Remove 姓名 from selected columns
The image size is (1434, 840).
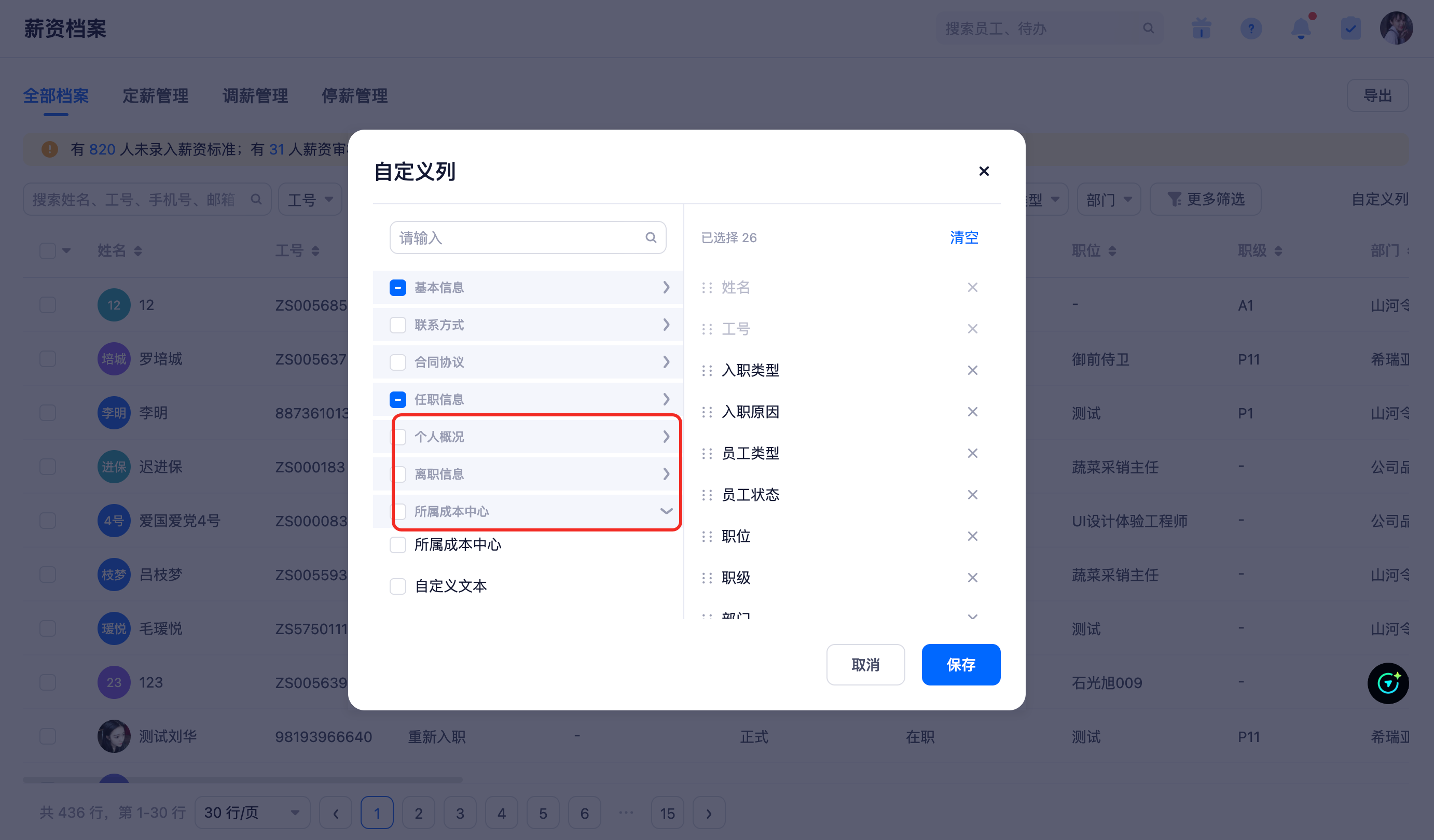pyautogui.click(x=972, y=287)
